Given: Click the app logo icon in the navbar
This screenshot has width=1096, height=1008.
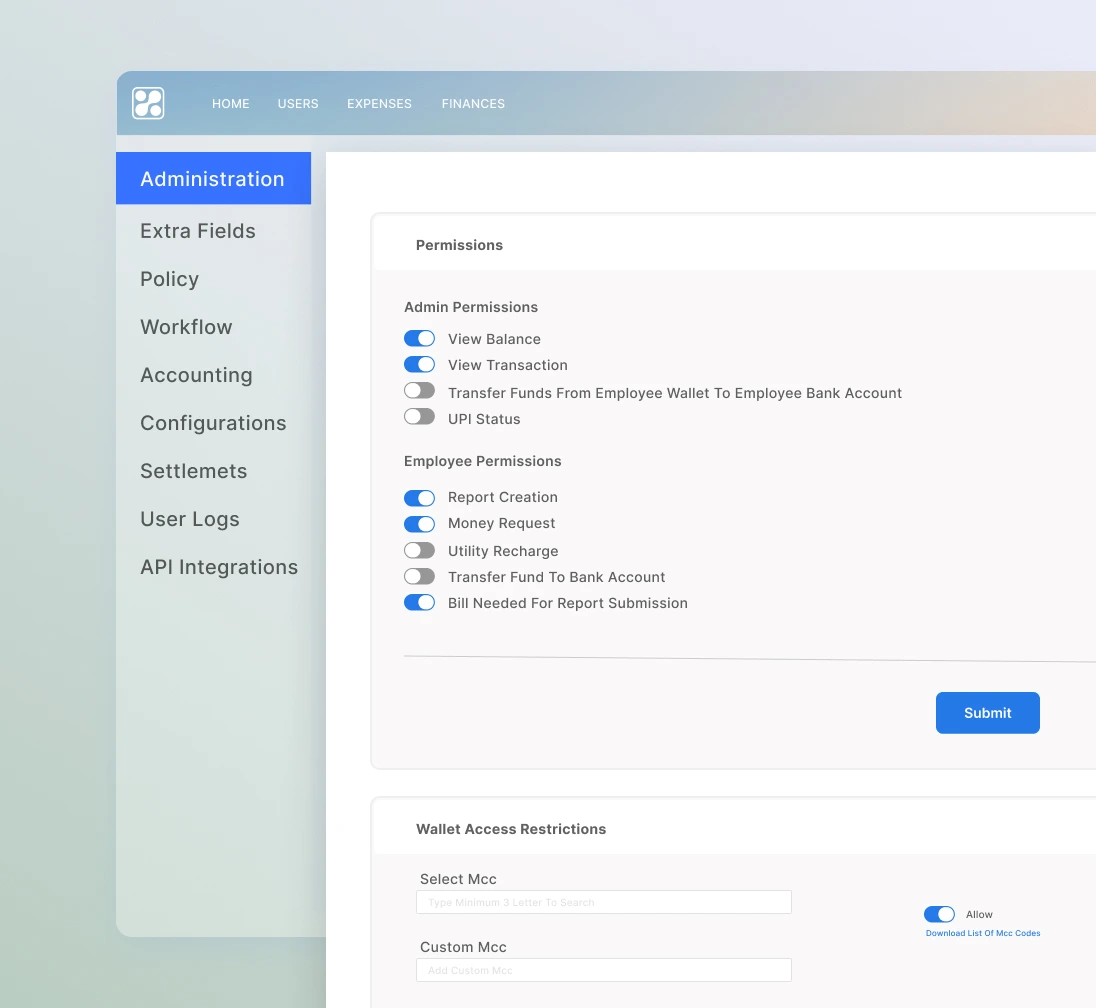Looking at the screenshot, I should [148, 103].
